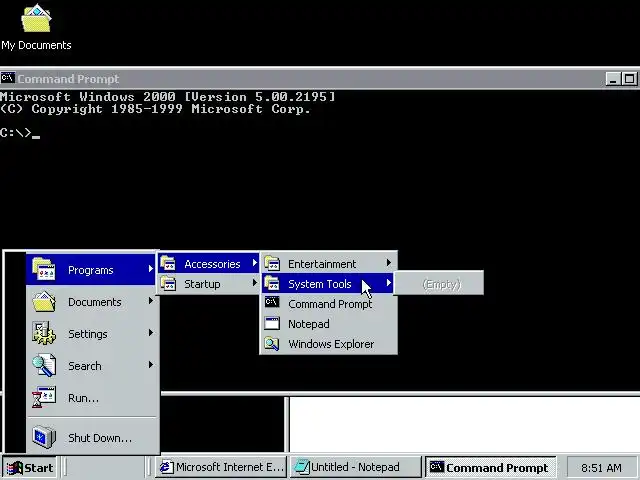Screen dimensions: 640x480
Task: Expand the arrow next to Startup
Action: [x=254, y=282]
